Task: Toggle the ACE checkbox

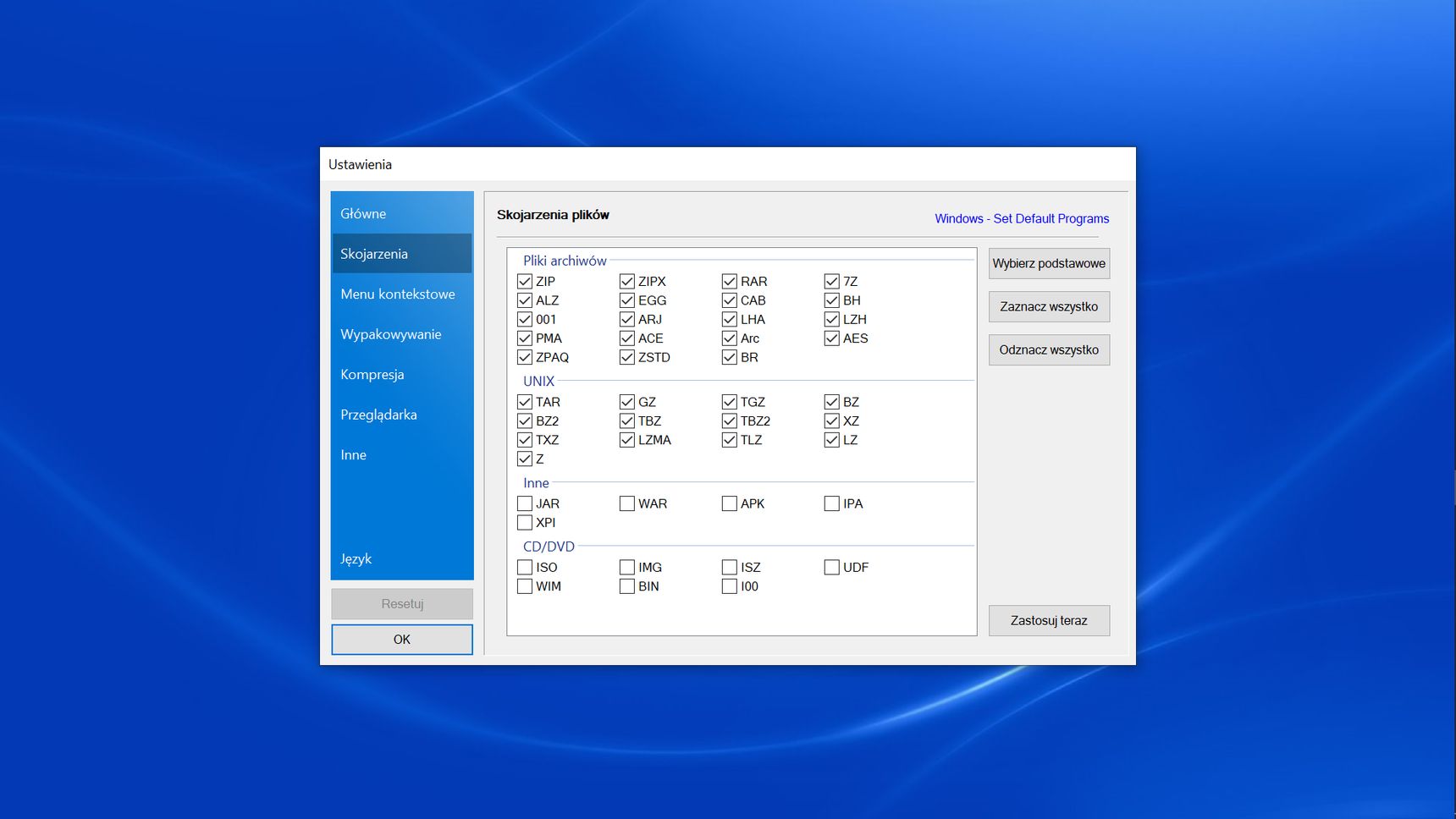Action: (x=627, y=338)
